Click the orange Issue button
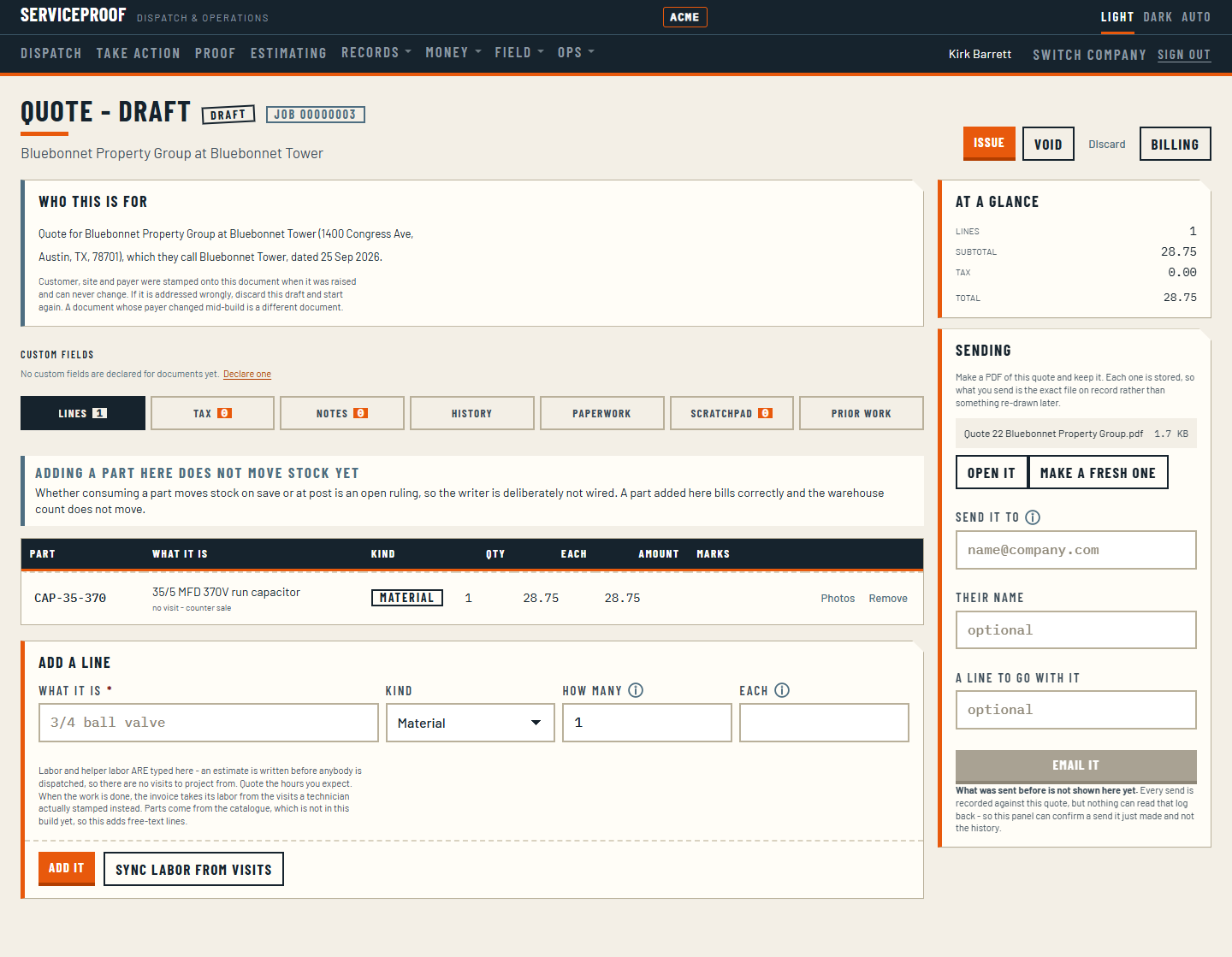This screenshot has width=1232, height=957. (x=989, y=143)
